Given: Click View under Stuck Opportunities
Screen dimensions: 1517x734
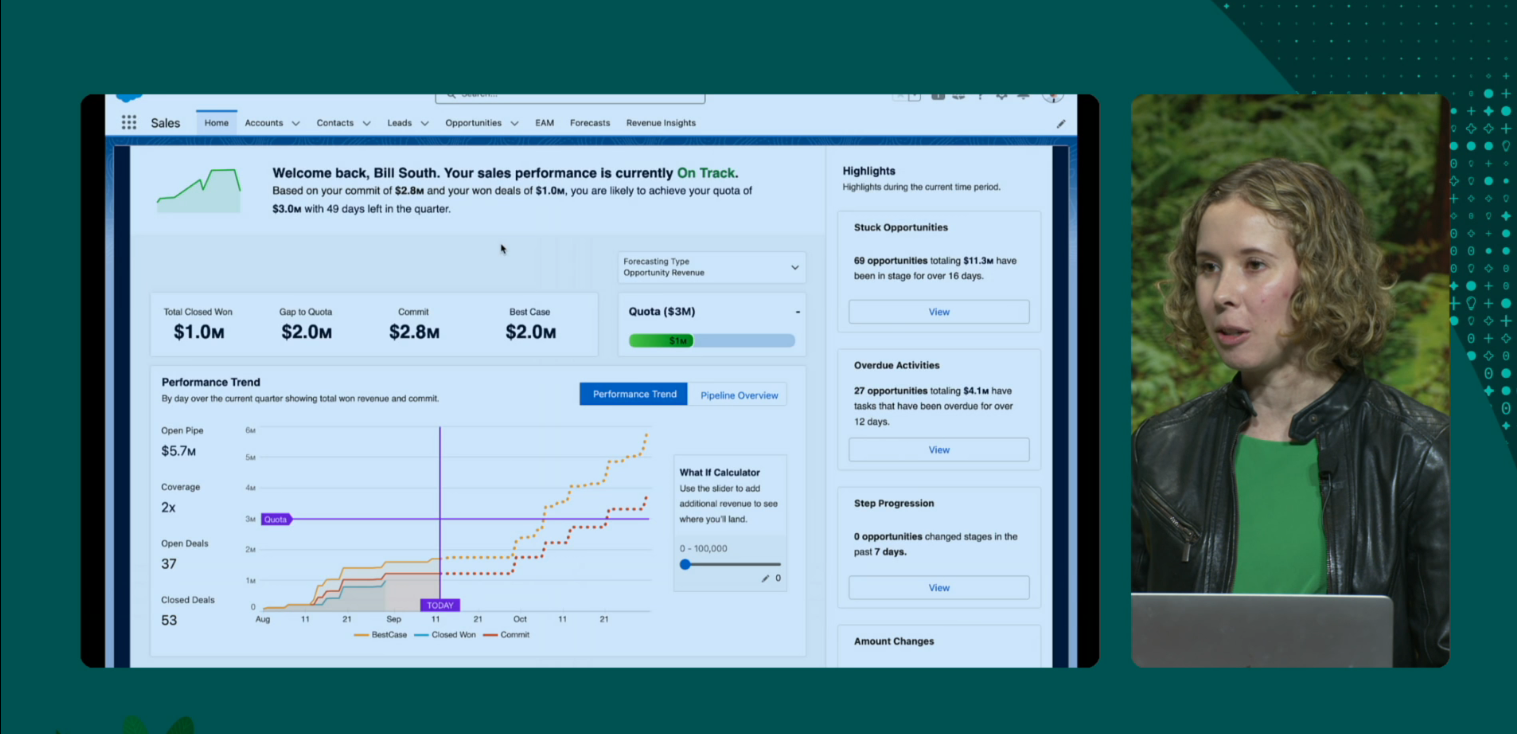Looking at the screenshot, I should coord(939,312).
